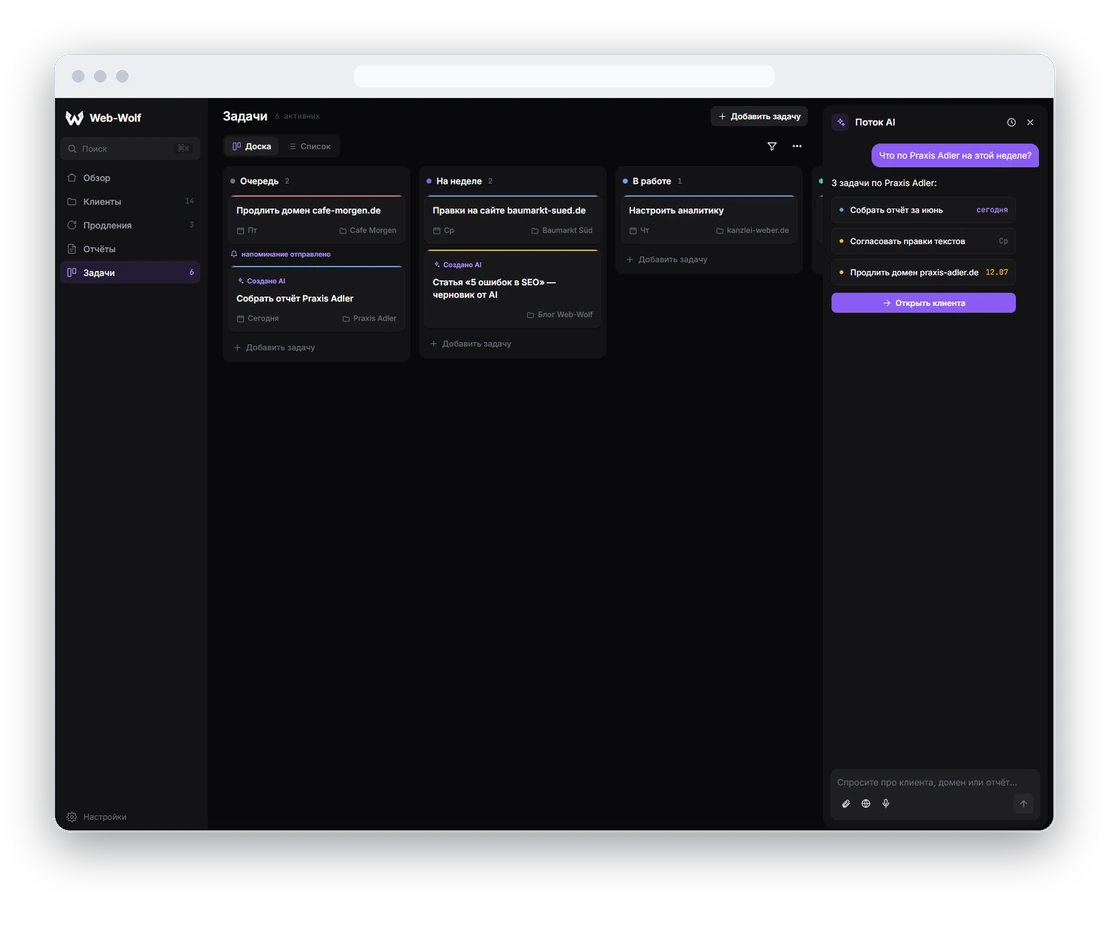Focus the Поиск search field
Viewport: 1108px width, 931px height.
(x=130, y=148)
